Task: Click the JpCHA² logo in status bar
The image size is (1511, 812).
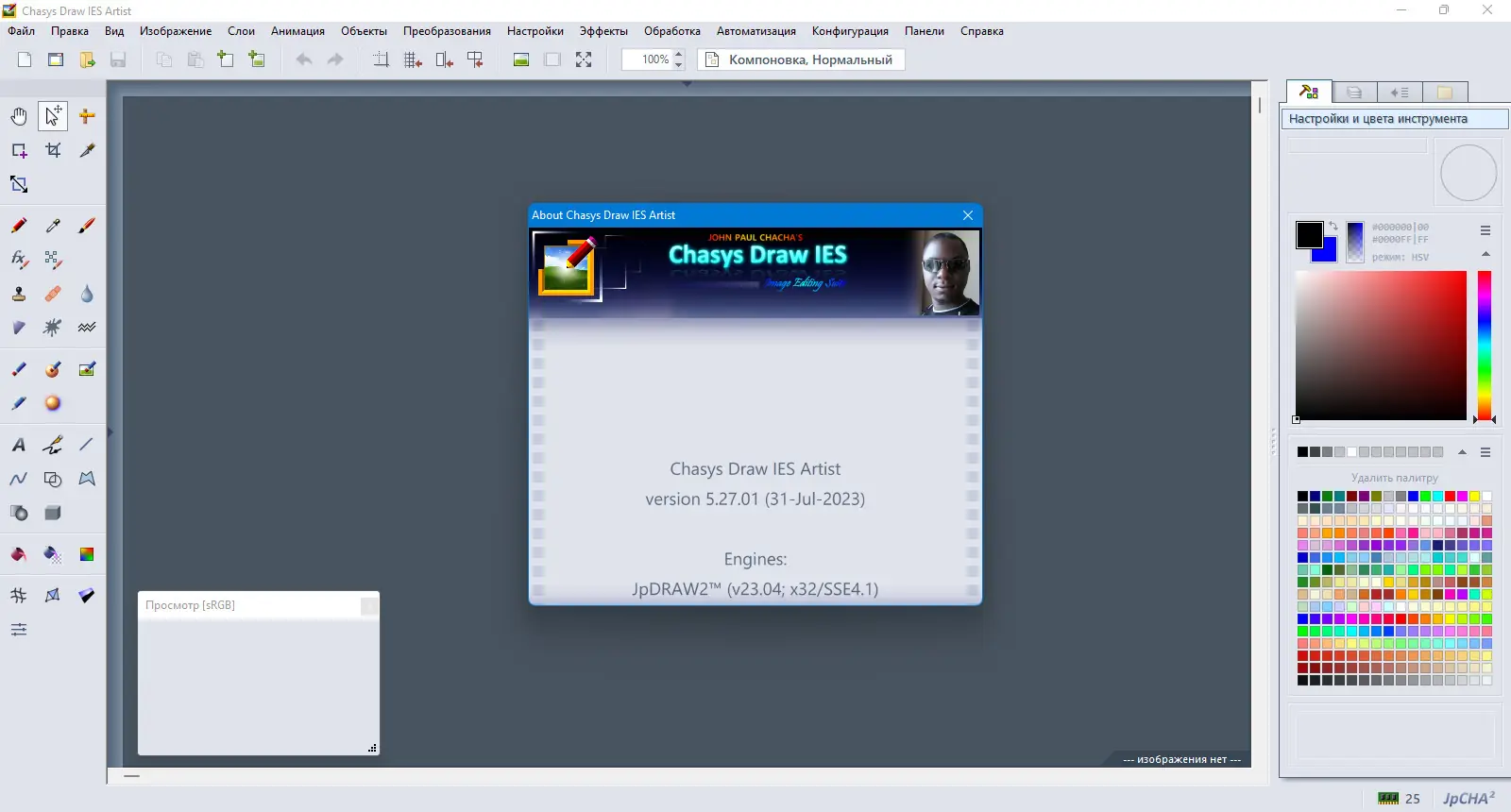Action: coord(1469,798)
